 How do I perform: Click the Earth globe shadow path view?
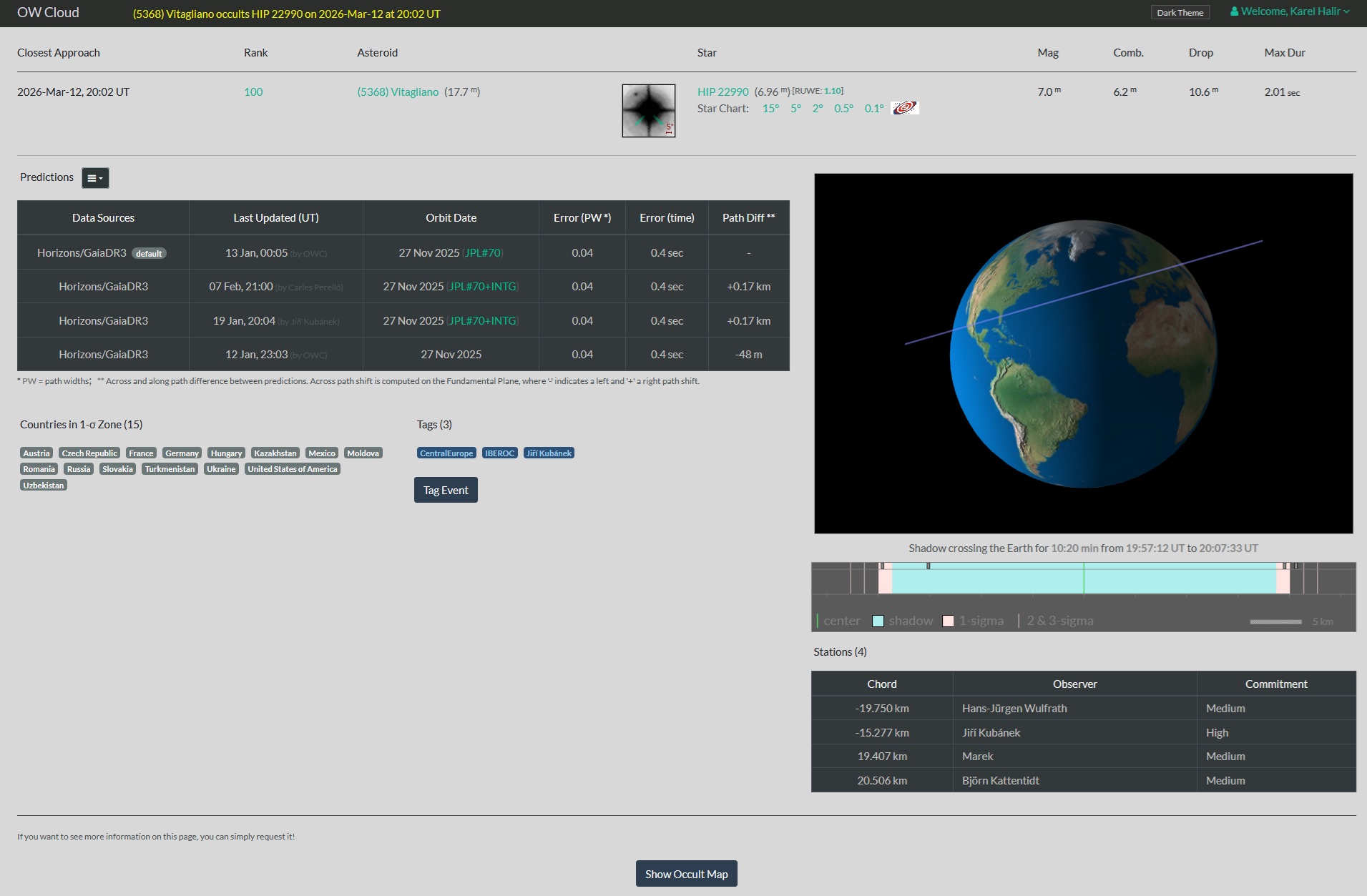[x=1083, y=353]
